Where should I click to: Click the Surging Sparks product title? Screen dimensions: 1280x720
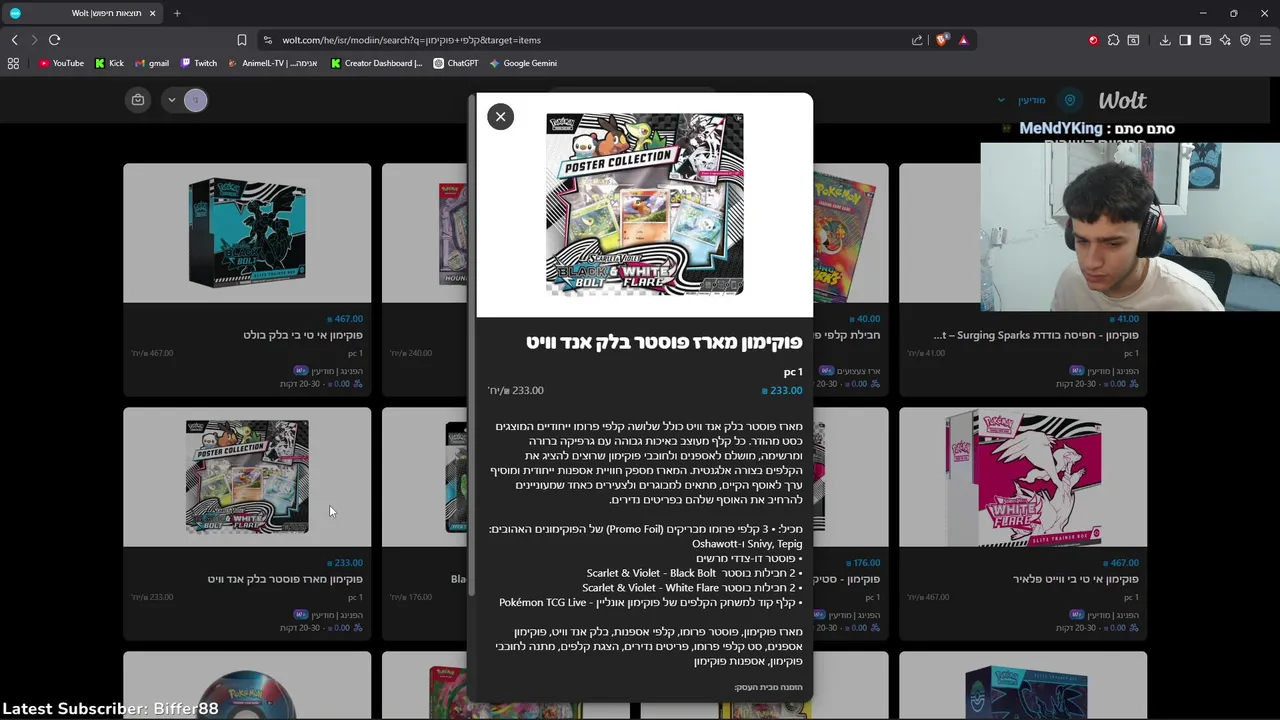point(1037,335)
